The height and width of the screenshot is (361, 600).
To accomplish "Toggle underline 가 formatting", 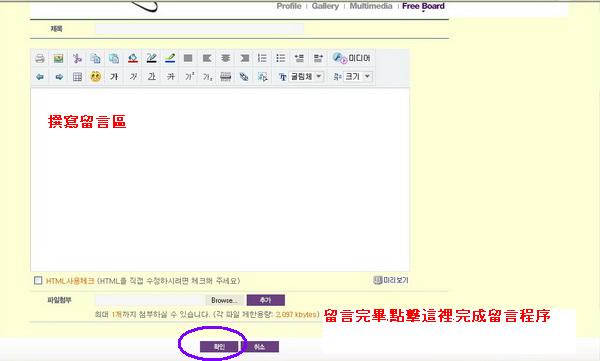I will point(152,77).
